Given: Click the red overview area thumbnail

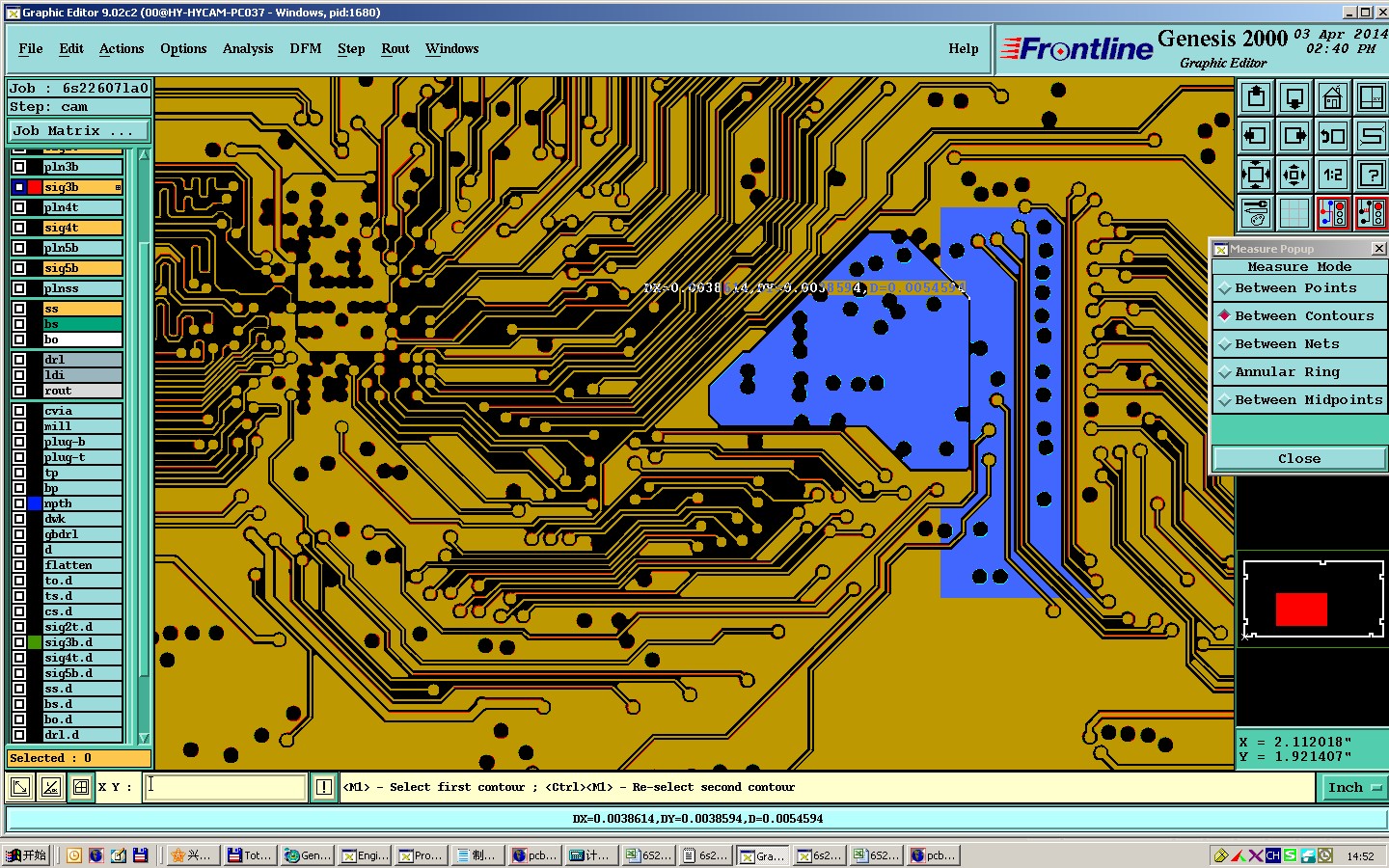Looking at the screenshot, I should click(x=1301, y=610).
